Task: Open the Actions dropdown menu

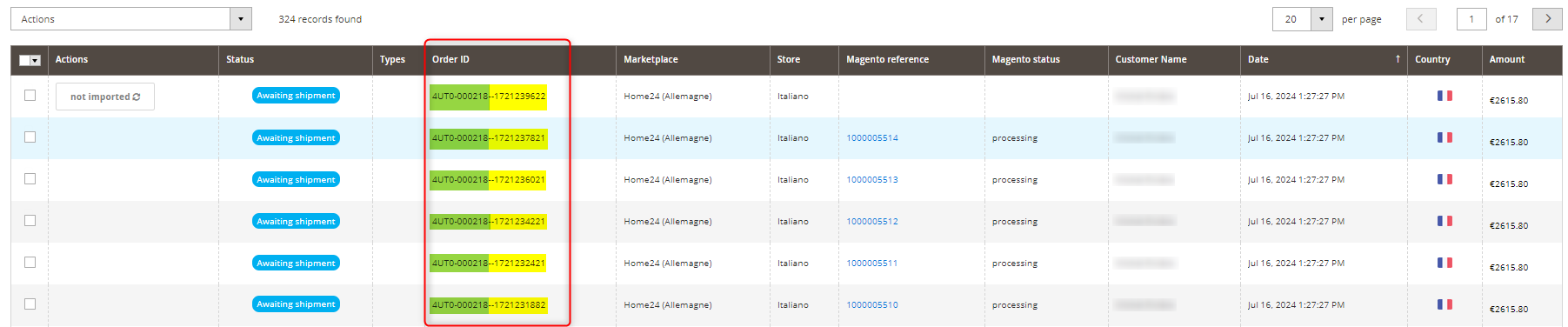Action: 130,19
